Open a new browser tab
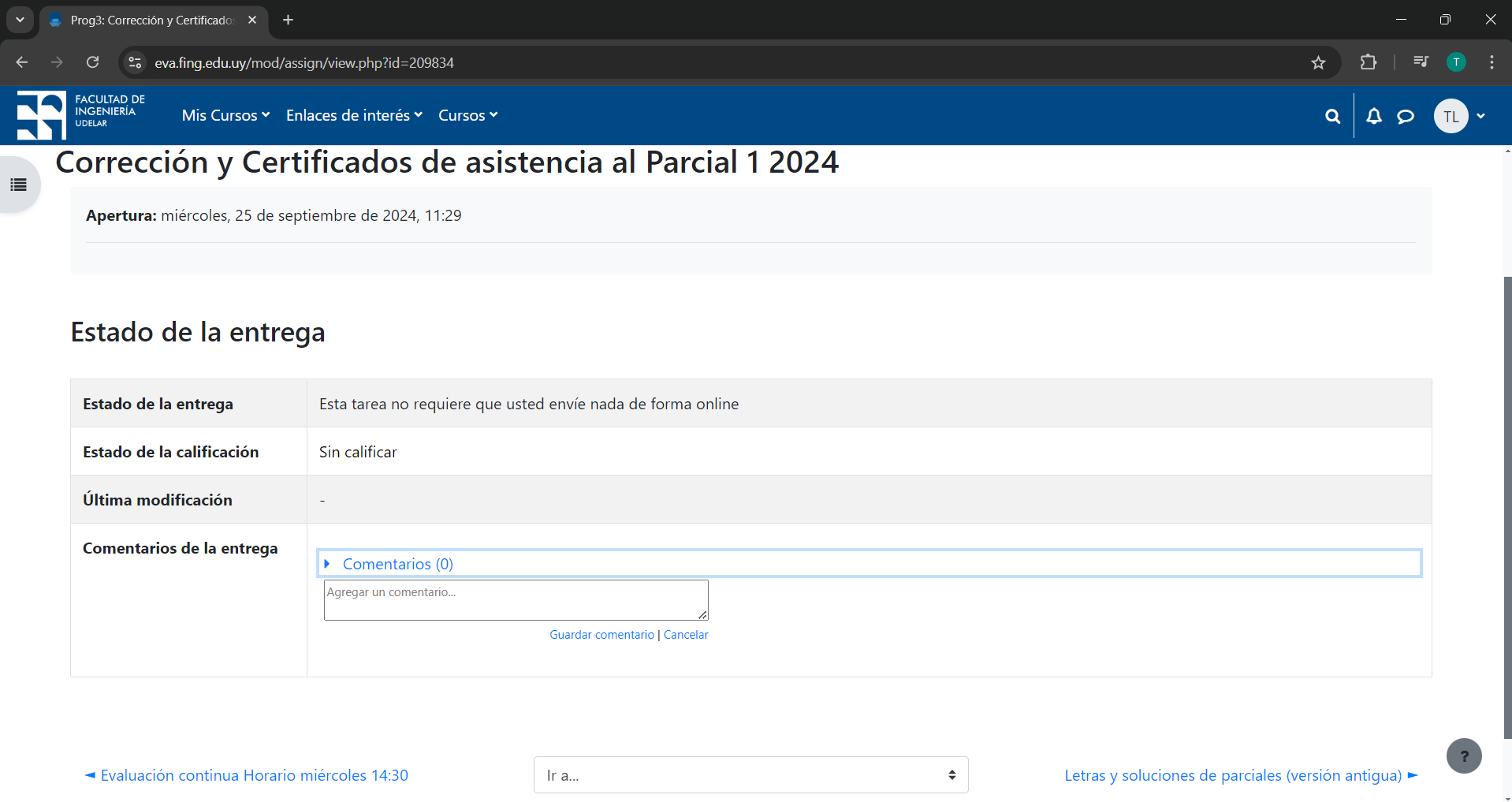 (288, 20)
